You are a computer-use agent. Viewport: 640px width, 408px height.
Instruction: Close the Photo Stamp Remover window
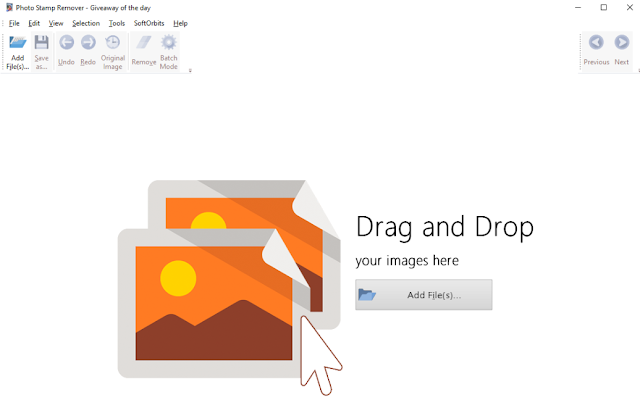point(629,7)
